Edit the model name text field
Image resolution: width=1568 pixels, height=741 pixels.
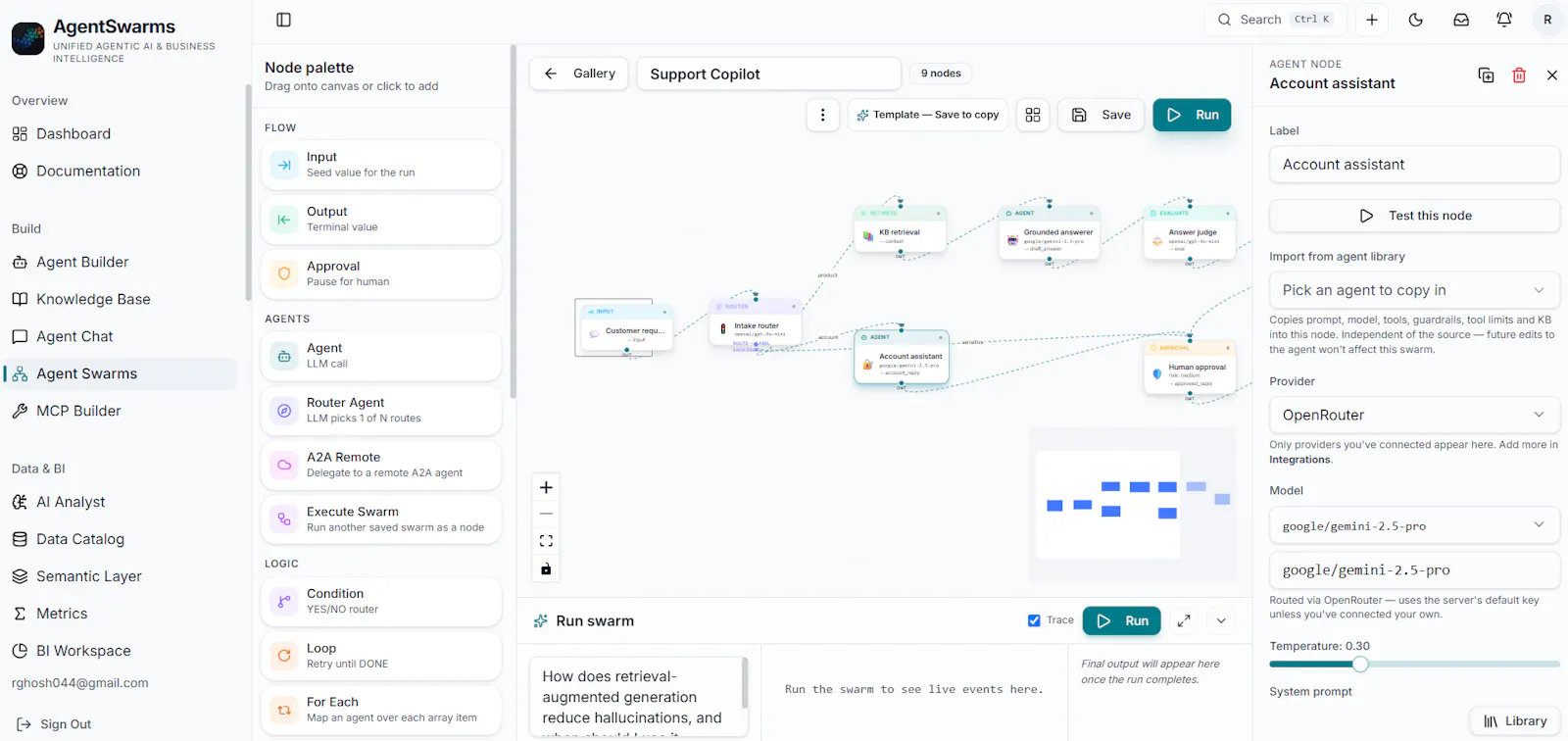tap(1414, 570)
